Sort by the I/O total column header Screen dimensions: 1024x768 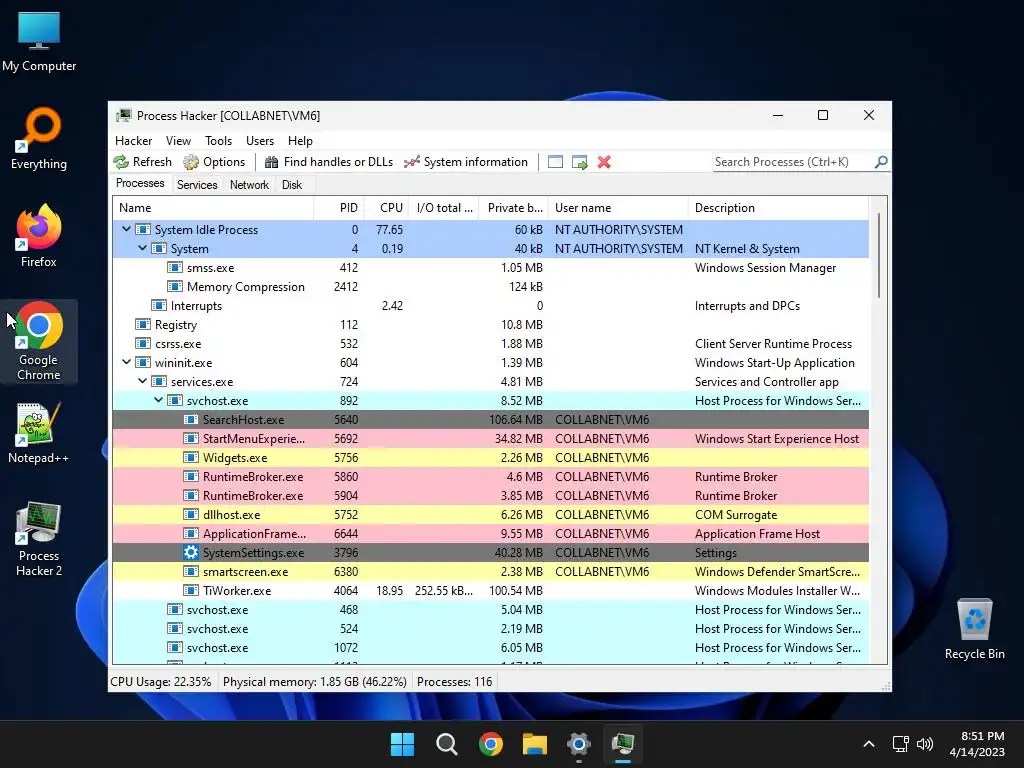coord(444,208)
